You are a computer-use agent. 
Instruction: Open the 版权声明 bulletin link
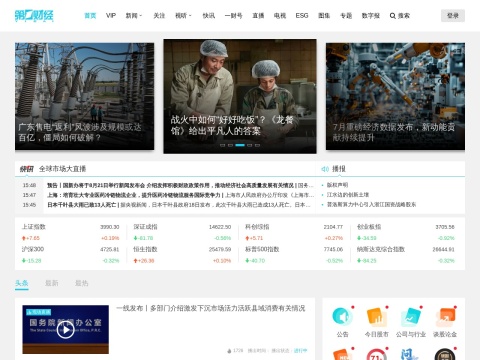click(337, 185)
